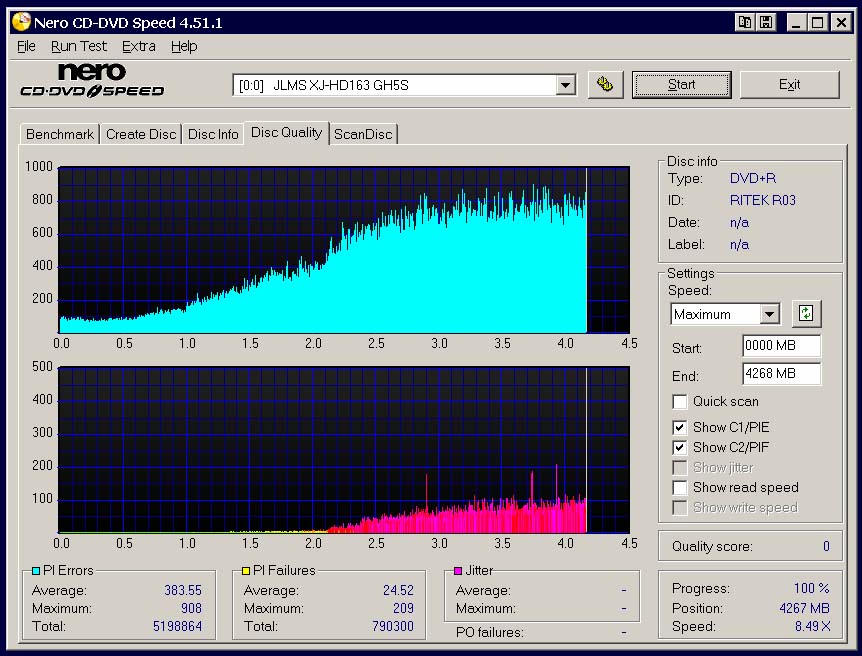Maximize the Nero CD-DVD Speed window

[x=817, y=23]
